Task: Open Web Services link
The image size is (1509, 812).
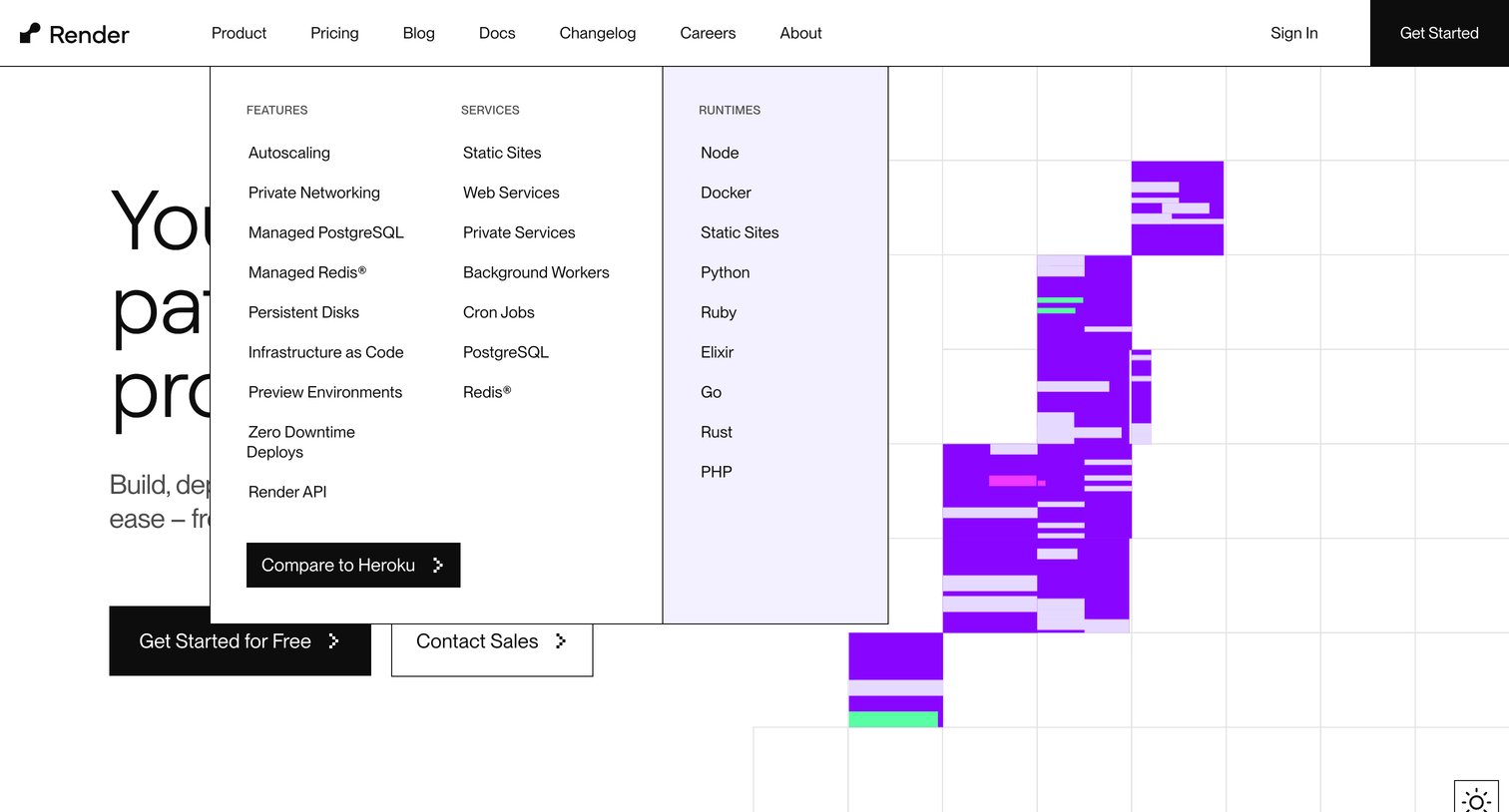Action: 511,193
